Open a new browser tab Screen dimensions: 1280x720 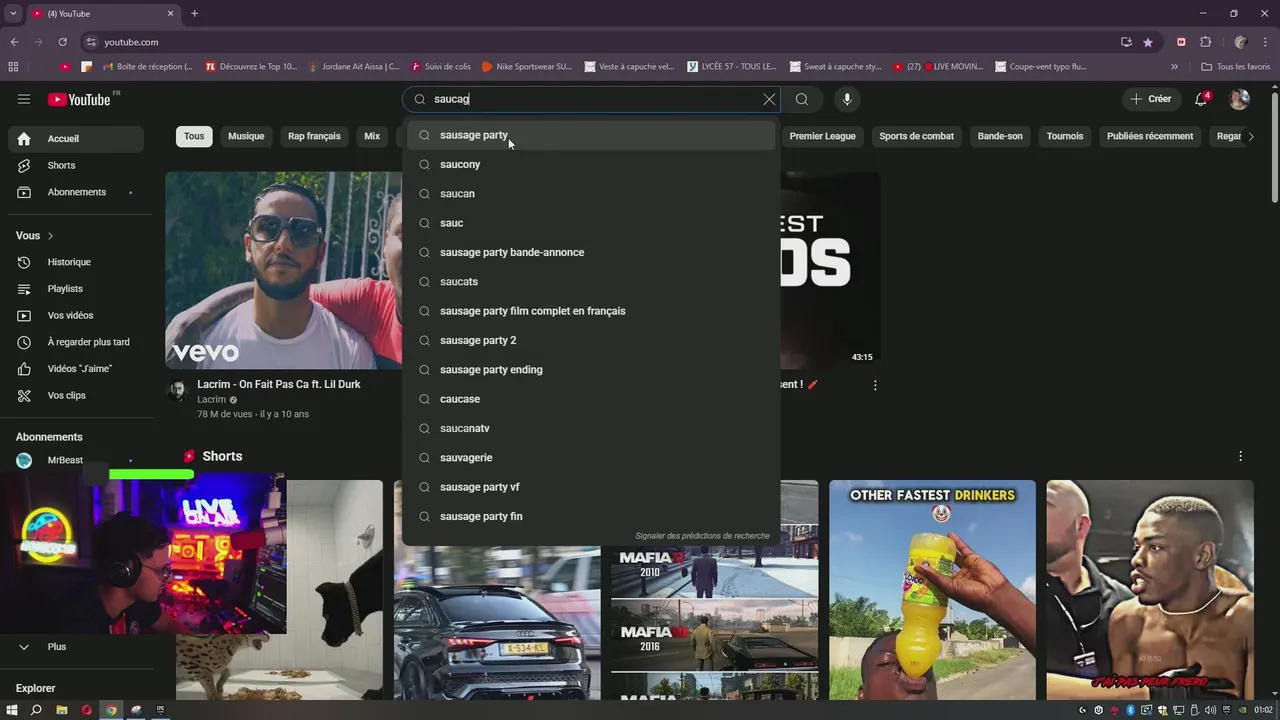point(194,13)
